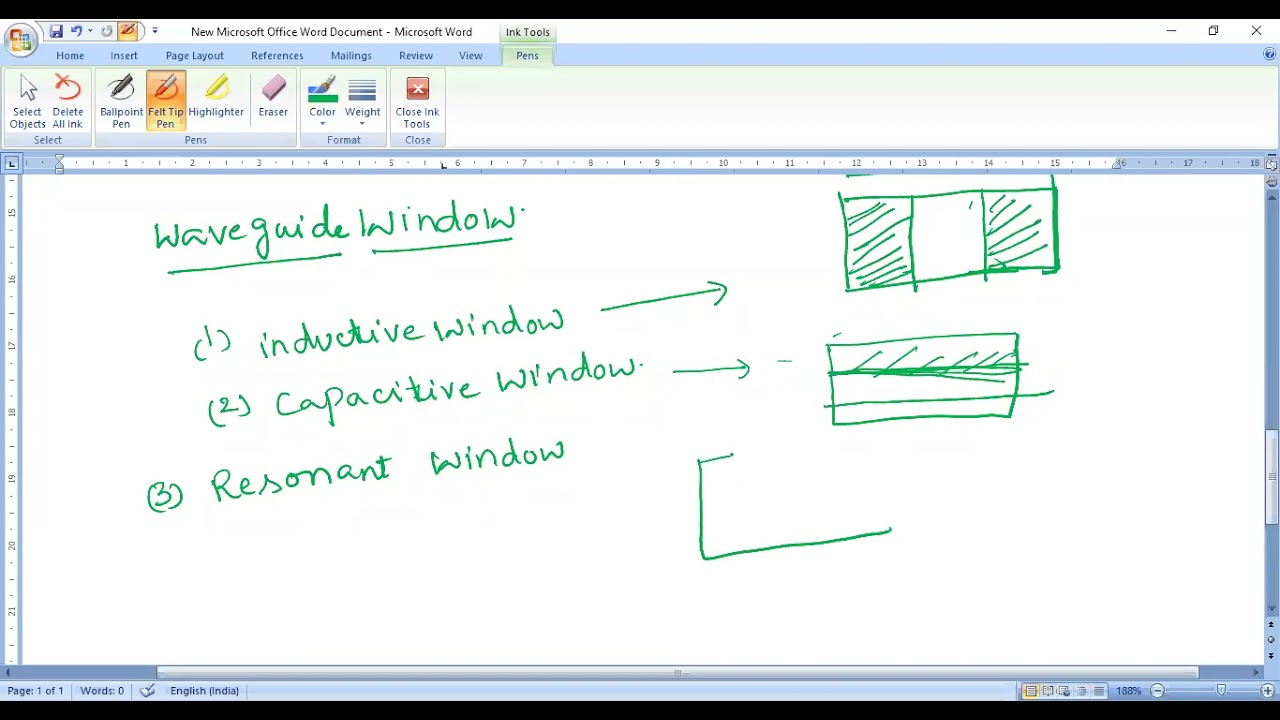Undo the last ink stroke

point(76,32)
